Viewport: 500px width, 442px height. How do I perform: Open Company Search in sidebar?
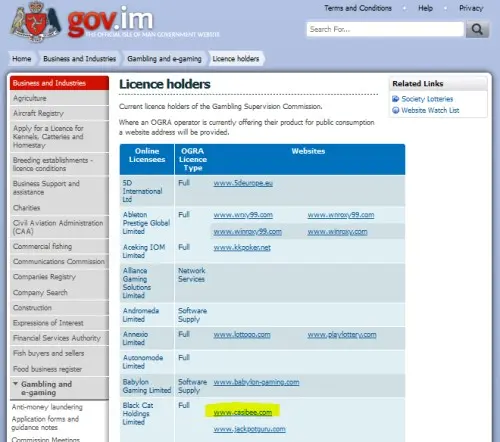click(x=59, y=292)
